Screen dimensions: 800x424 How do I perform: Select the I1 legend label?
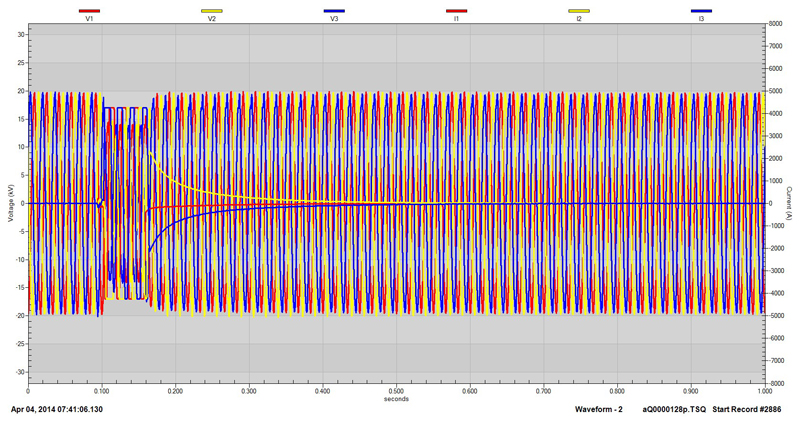pyautogui.click(x=457, y=18)
